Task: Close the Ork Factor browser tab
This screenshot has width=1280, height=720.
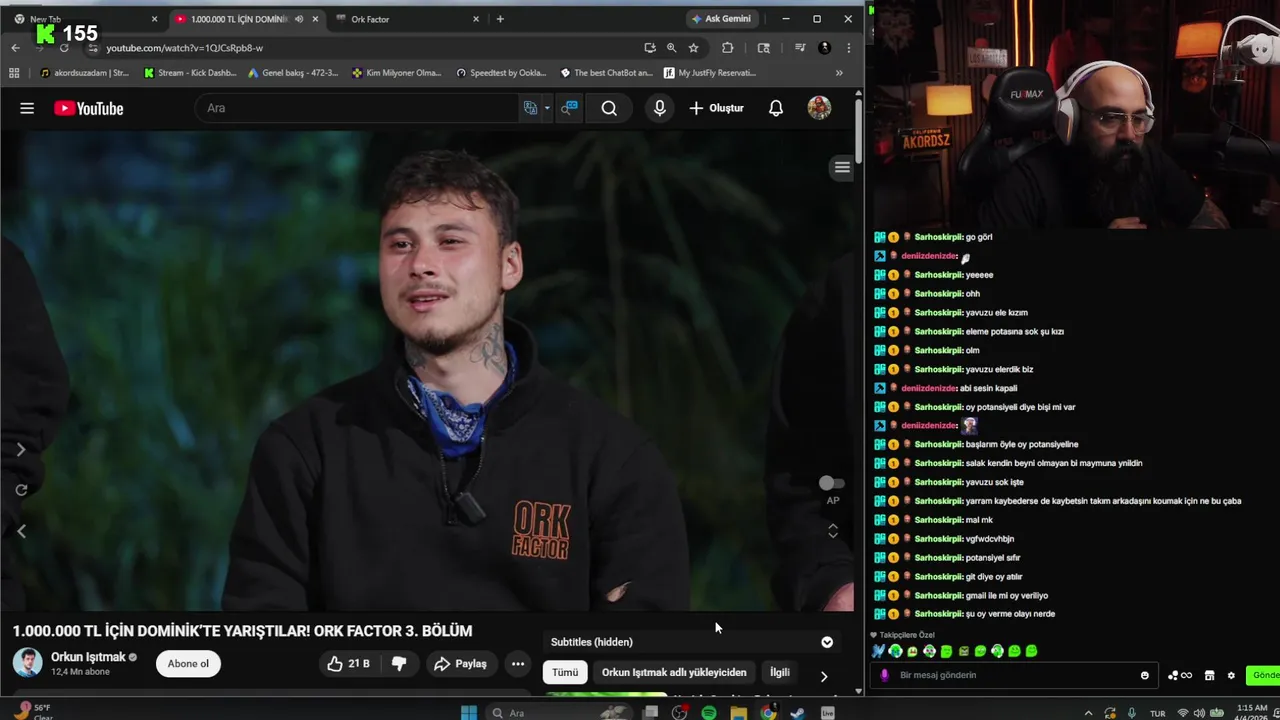Action: coord(476,19)
